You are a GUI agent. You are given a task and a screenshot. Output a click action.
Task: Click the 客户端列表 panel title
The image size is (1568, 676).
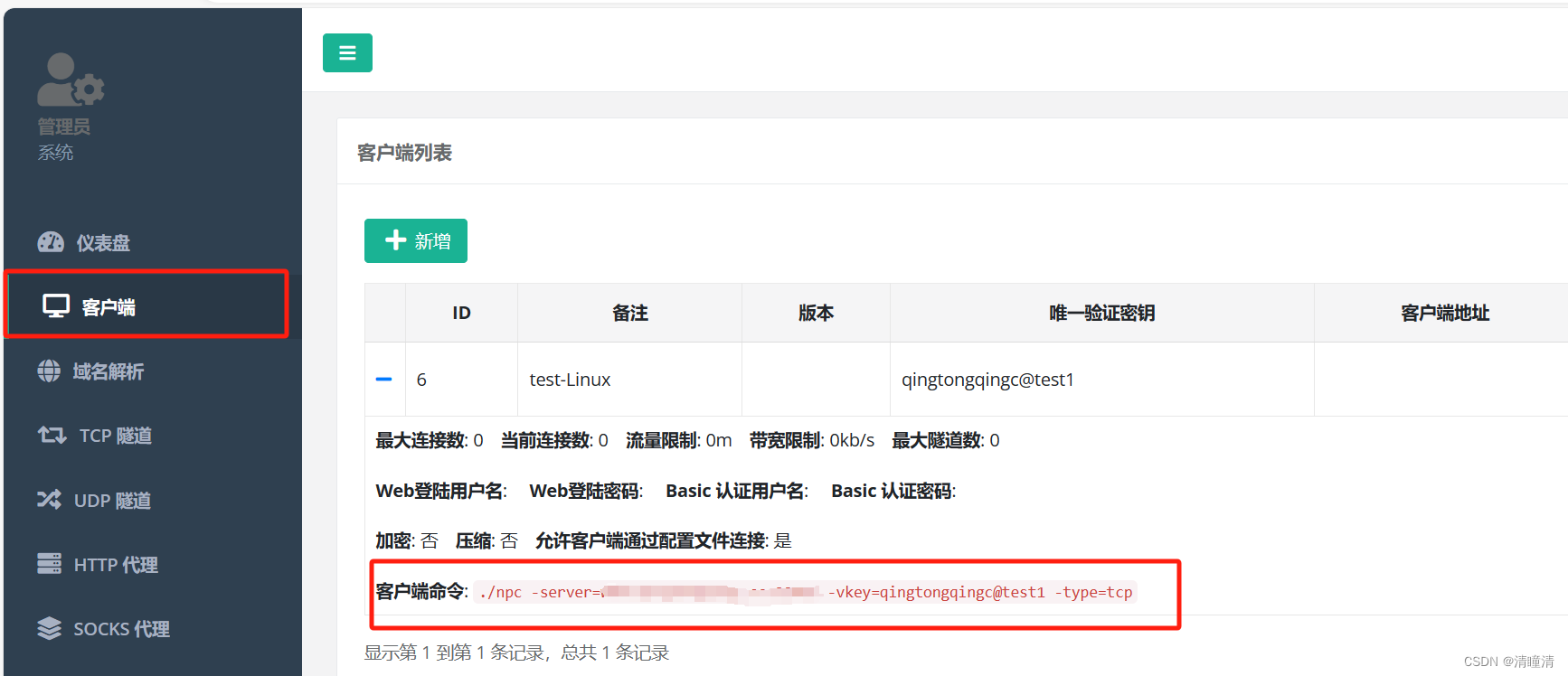click(x=404, y=153)
